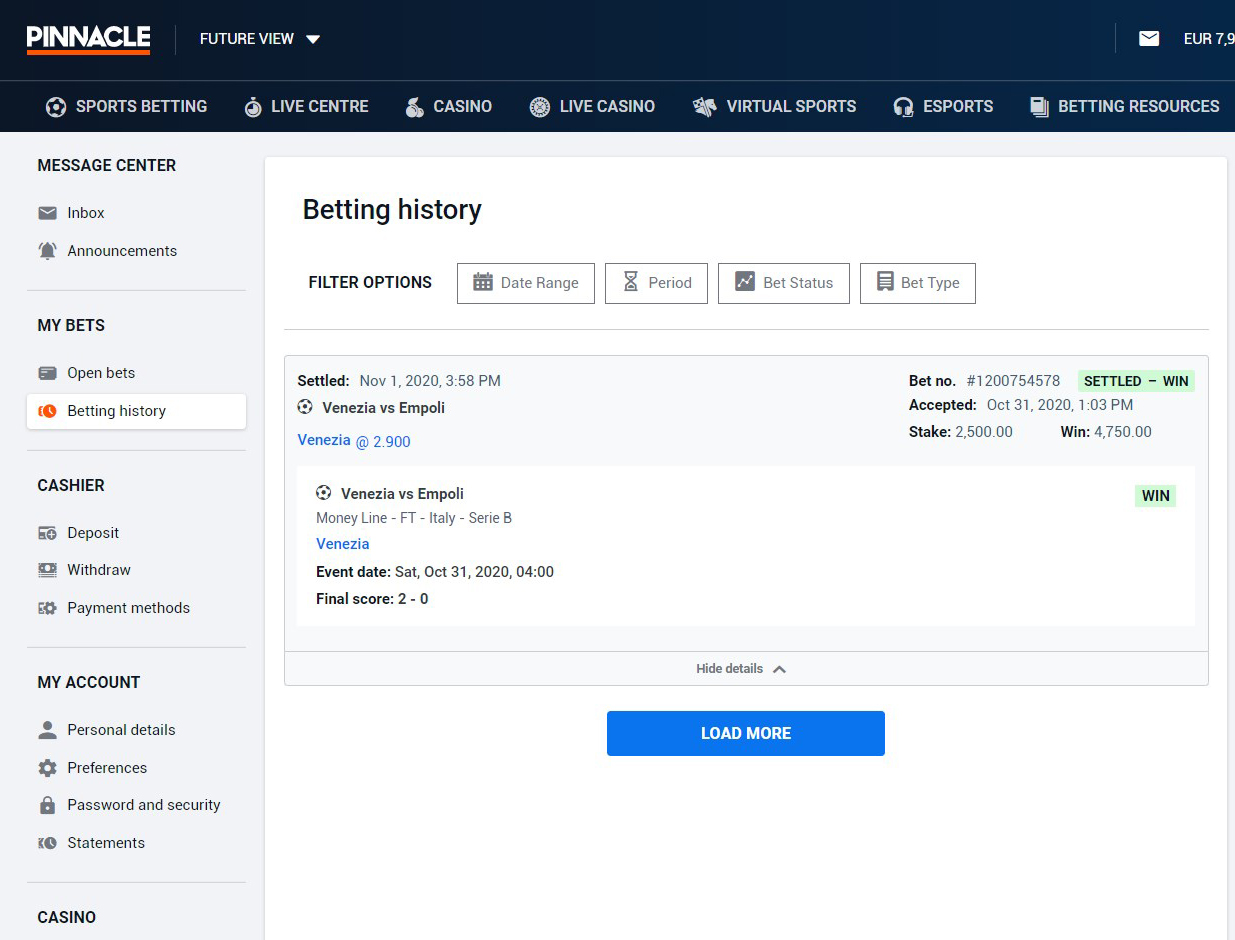This screenshot has width=1235, height=940.
Task: Select Betting history in sidebar
Action: click(136, 411)
